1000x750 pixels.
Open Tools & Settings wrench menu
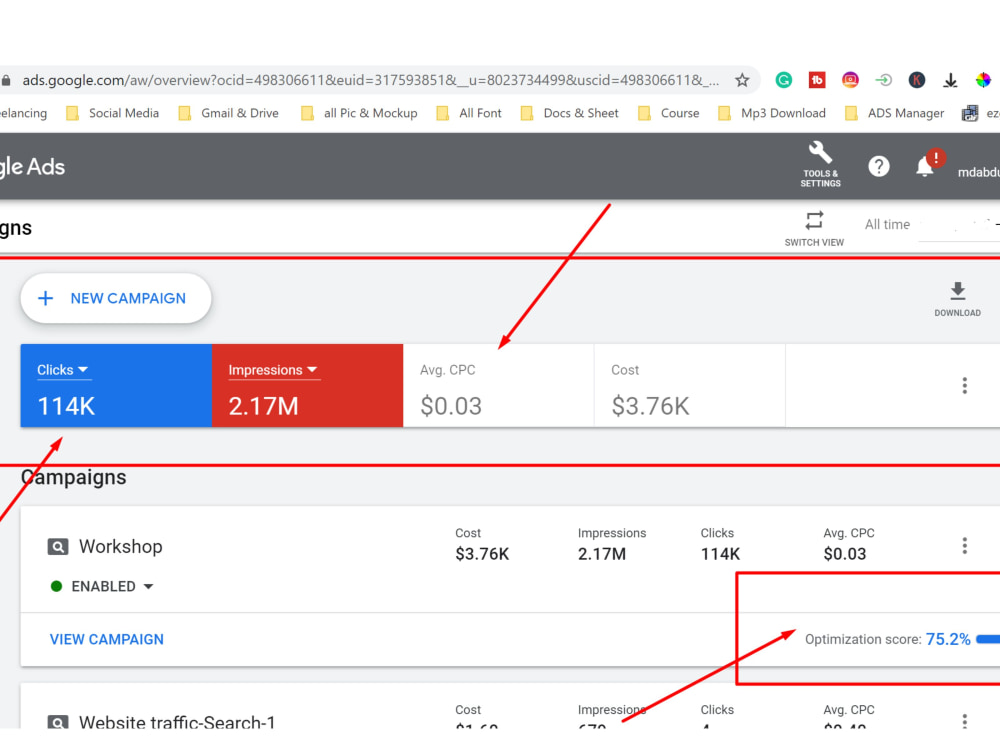tap(820, 165)
